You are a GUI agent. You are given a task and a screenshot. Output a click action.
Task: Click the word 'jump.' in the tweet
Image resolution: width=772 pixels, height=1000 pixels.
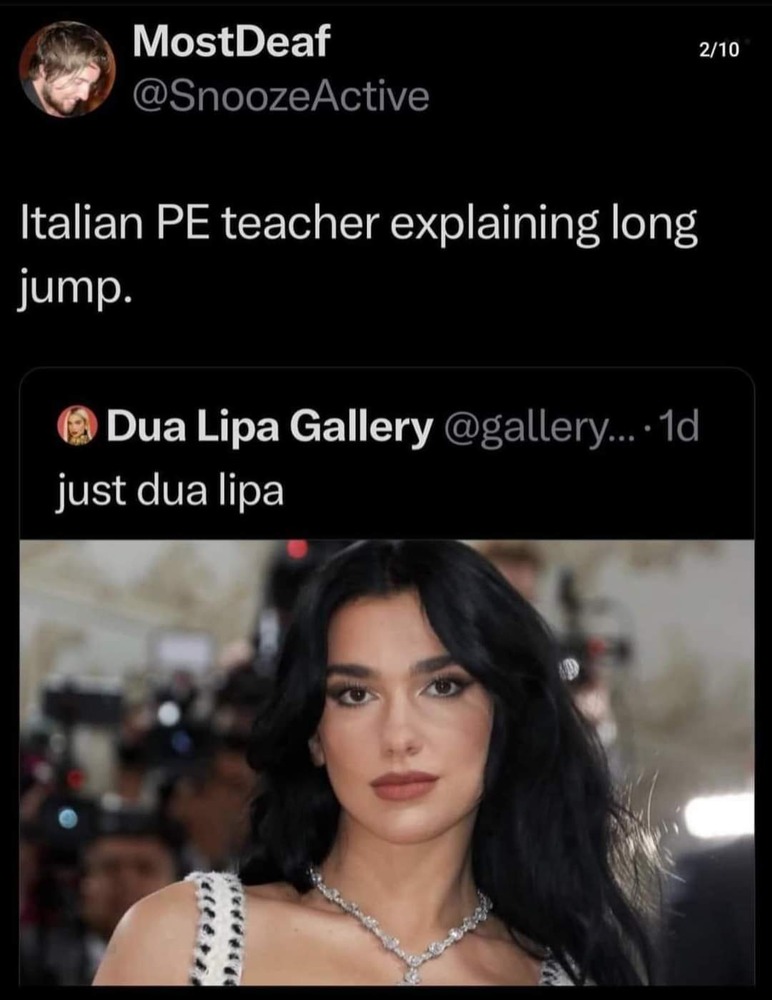[x=74, y=290]
